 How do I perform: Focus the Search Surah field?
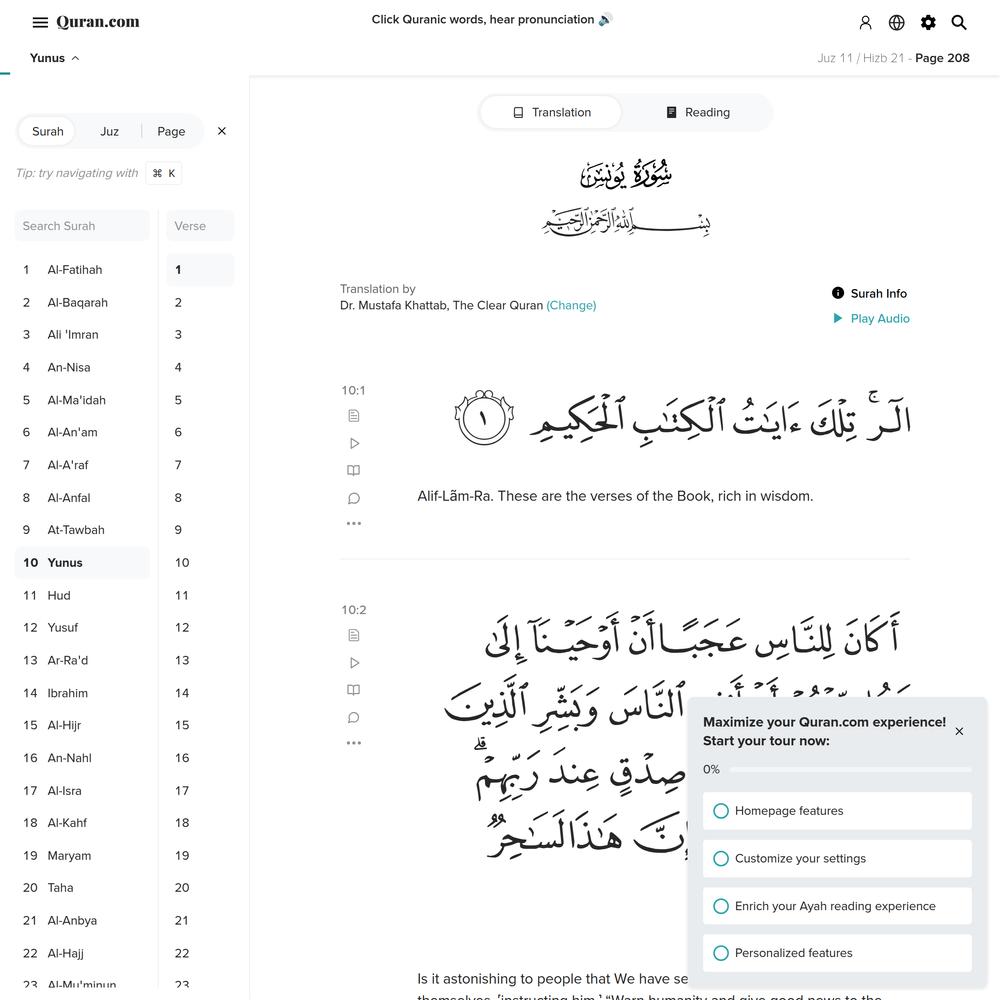[82, 226]
